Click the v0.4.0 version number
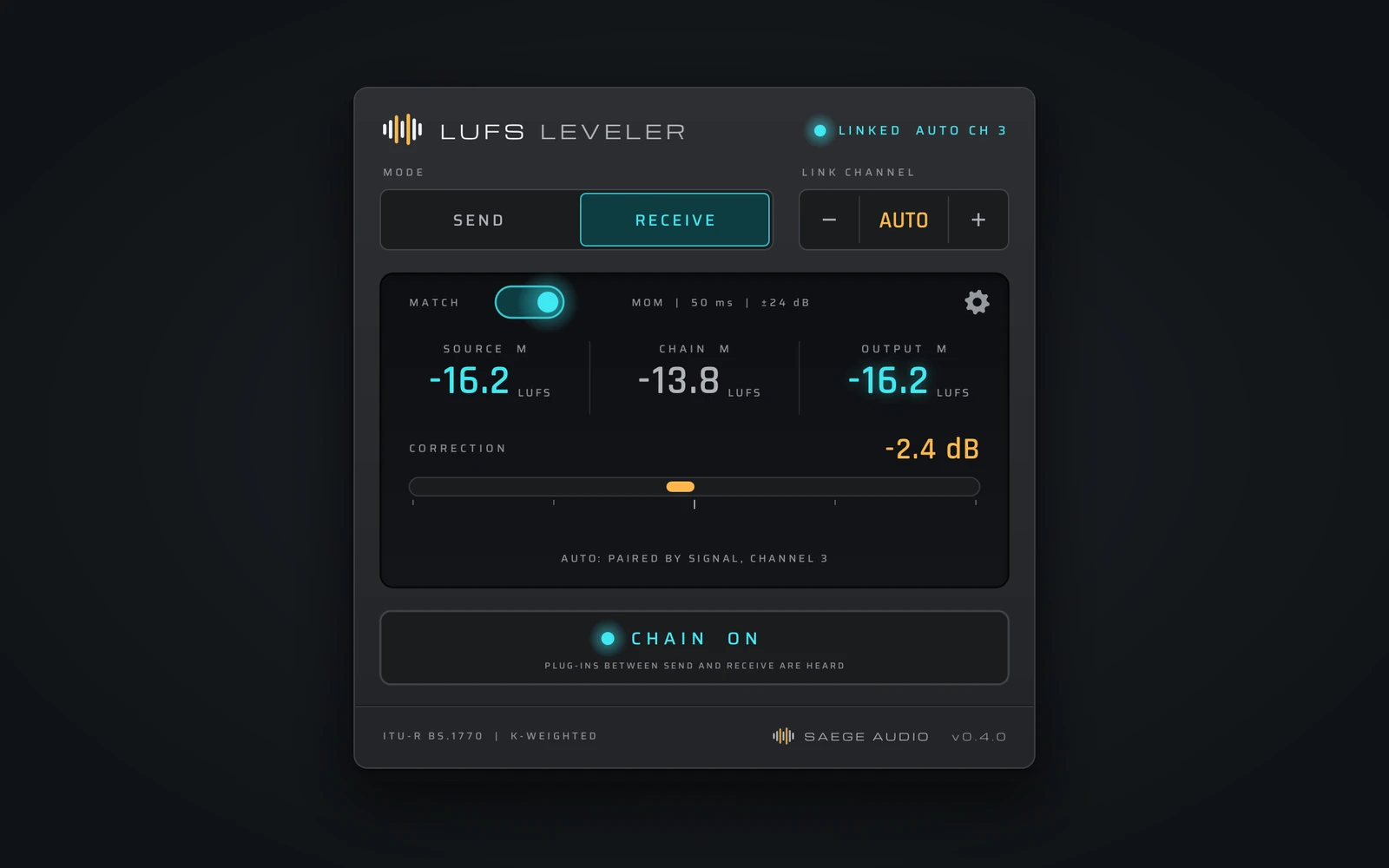 coord(978,737)
